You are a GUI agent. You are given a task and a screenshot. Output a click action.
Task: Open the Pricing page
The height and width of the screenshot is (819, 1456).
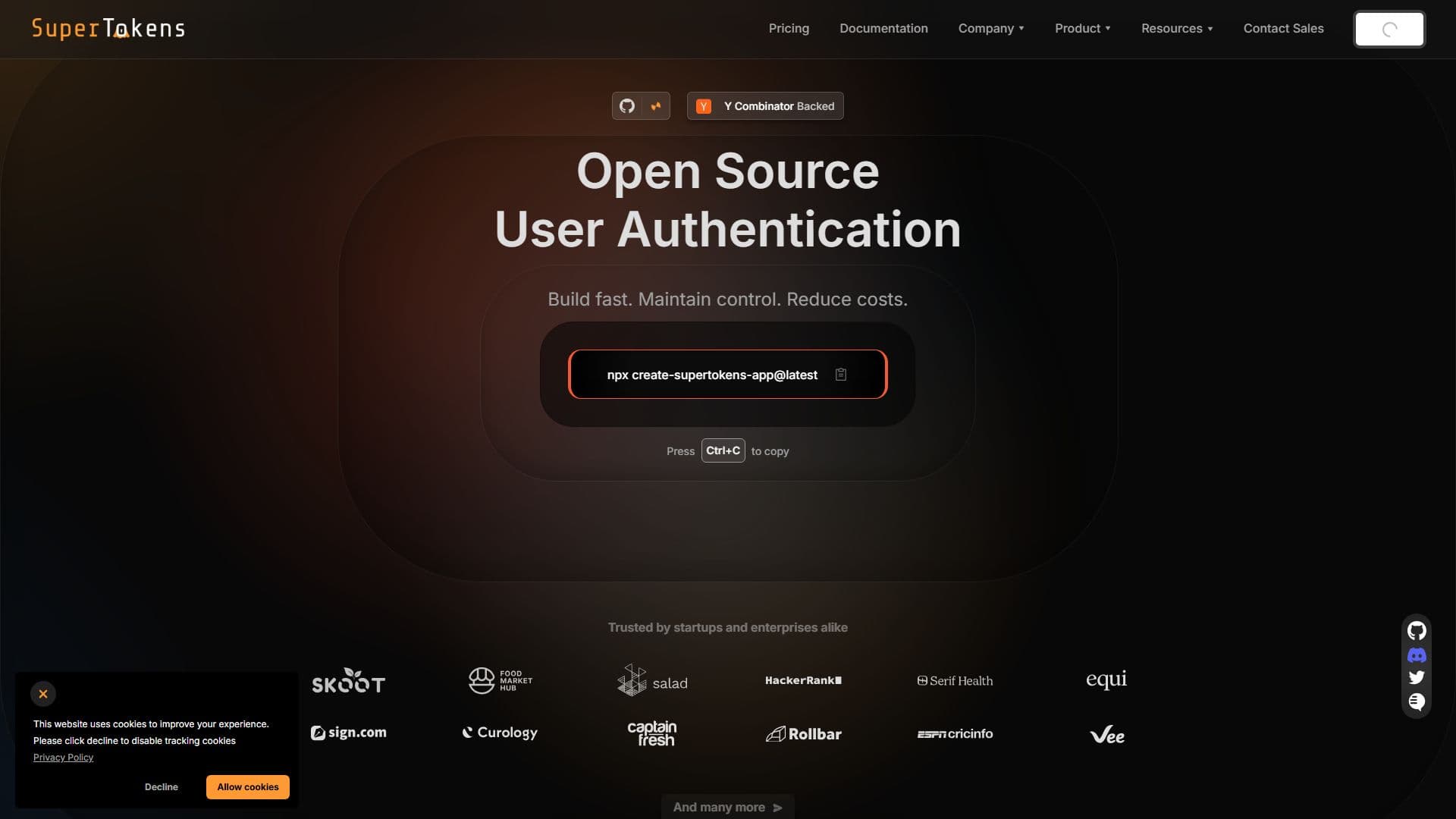789,29
